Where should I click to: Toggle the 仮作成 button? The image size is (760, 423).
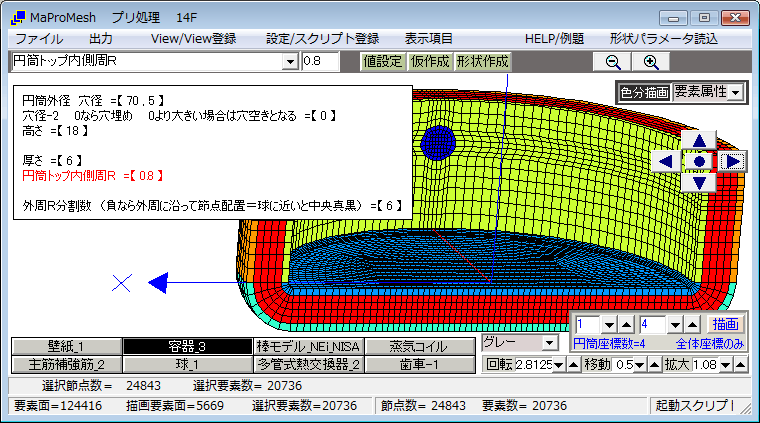(430, 61)
